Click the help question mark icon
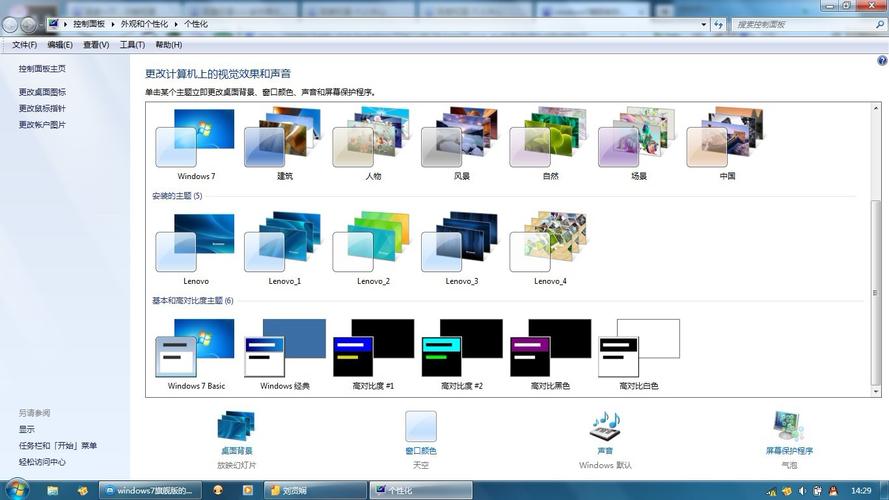889x500 pixels. click(882, 61)
